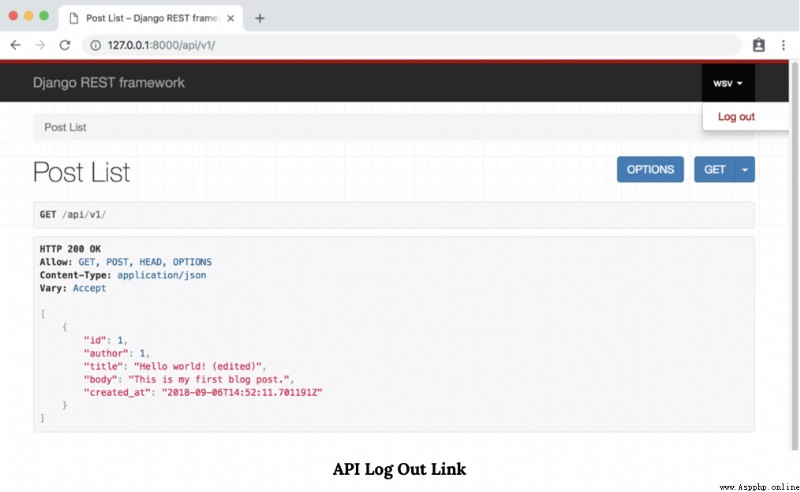
Task: Click the GET /api/v1/ request line
Action: 73,214
